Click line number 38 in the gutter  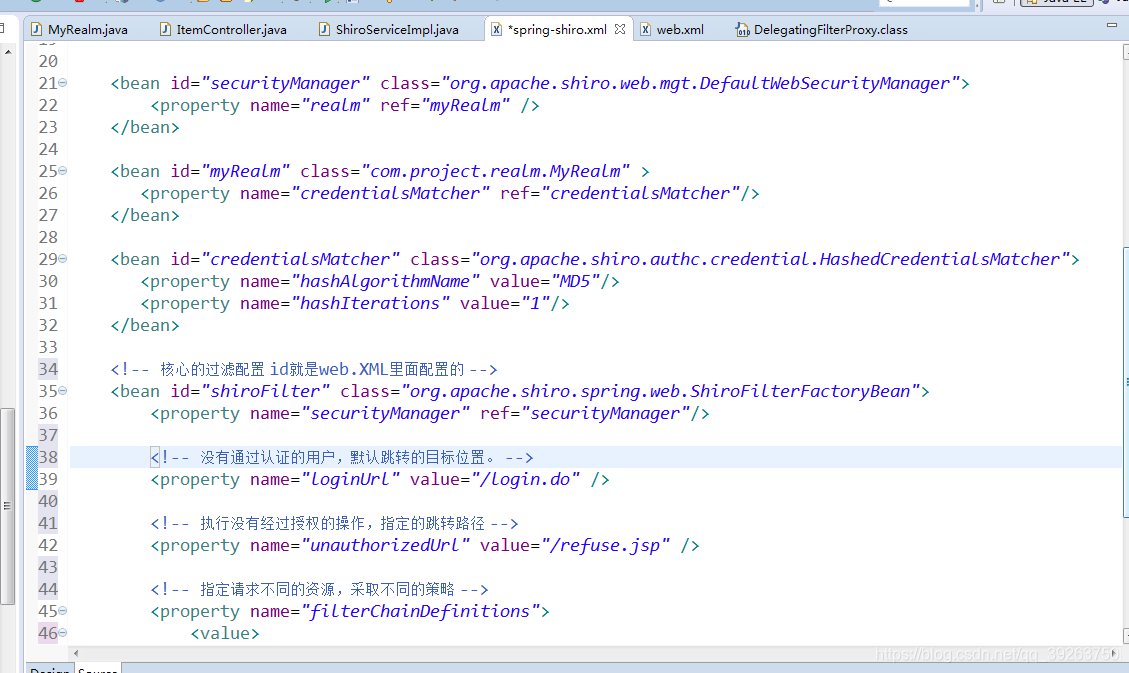tap(48, 457)
